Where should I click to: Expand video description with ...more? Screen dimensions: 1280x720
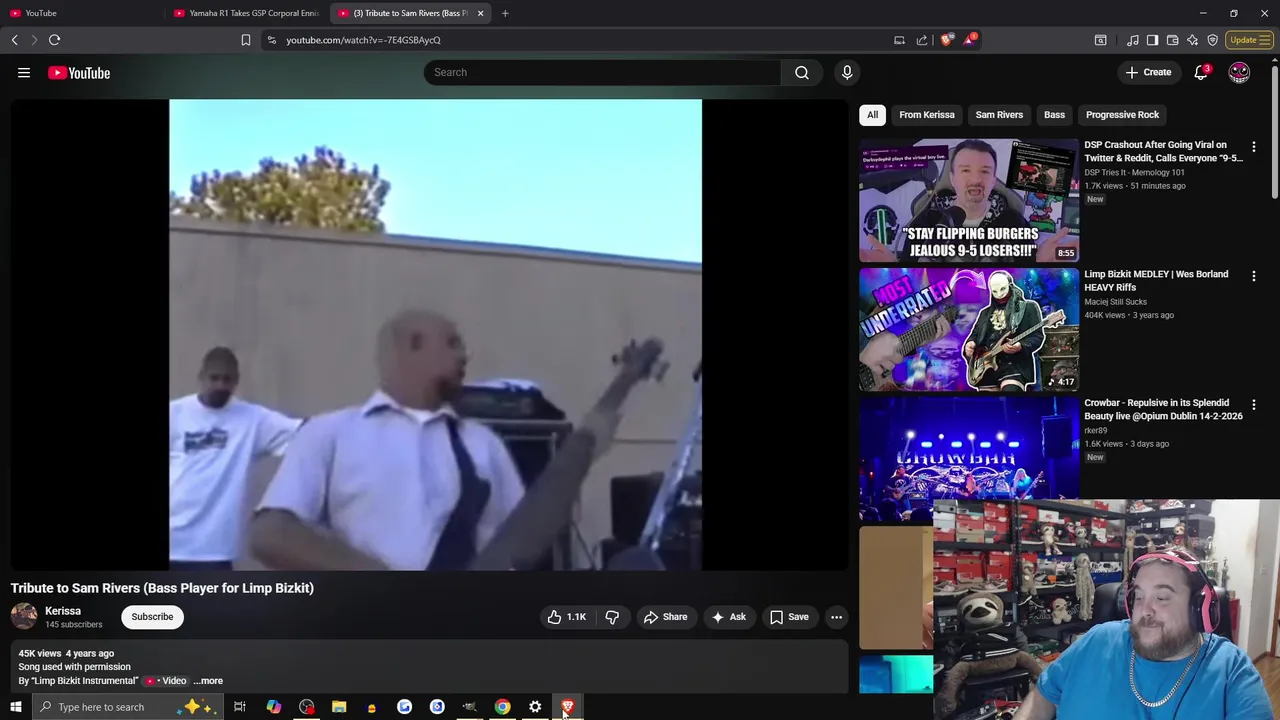coord(208,681)
